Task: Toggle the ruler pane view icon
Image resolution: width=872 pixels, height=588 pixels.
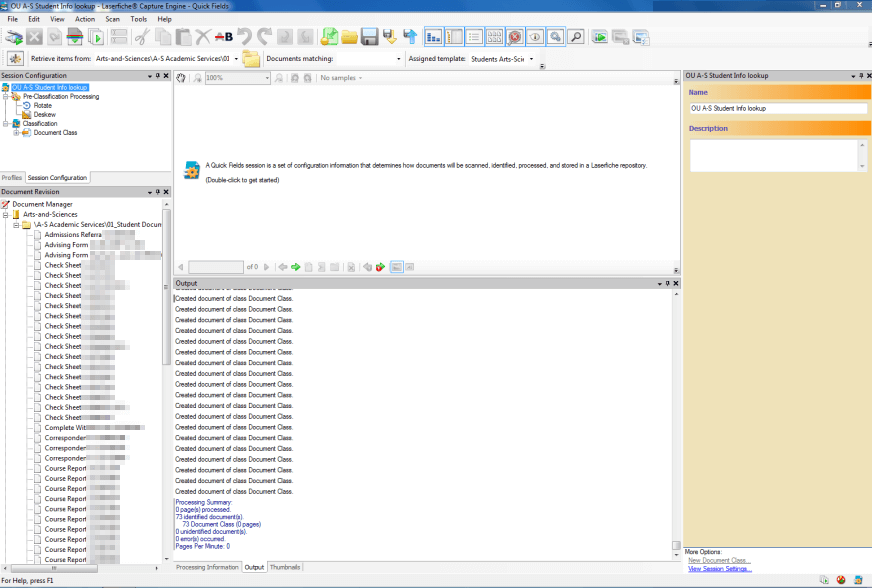Action: pos(454,37)
